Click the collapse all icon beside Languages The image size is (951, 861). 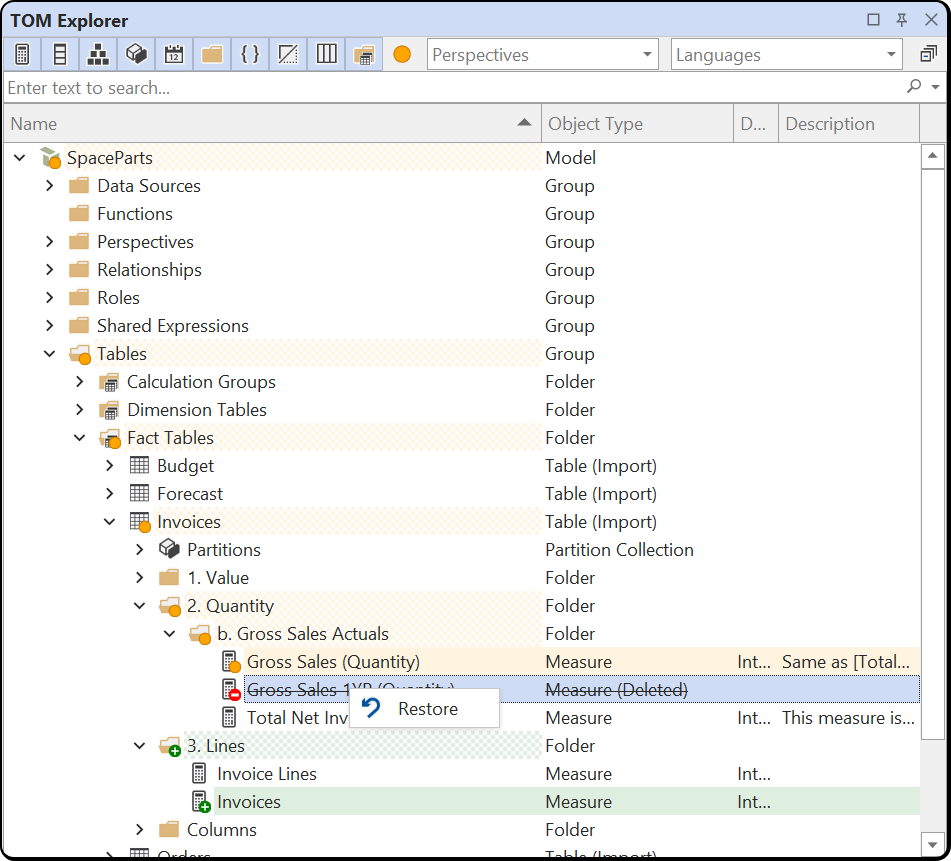click(929, 55)
